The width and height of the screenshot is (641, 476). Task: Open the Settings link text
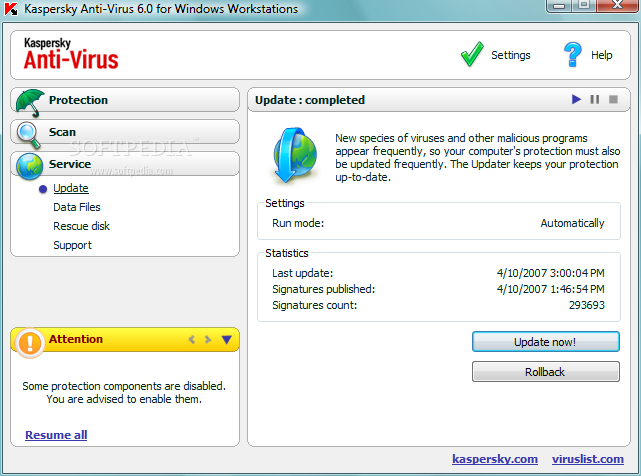tap(511, 55)
